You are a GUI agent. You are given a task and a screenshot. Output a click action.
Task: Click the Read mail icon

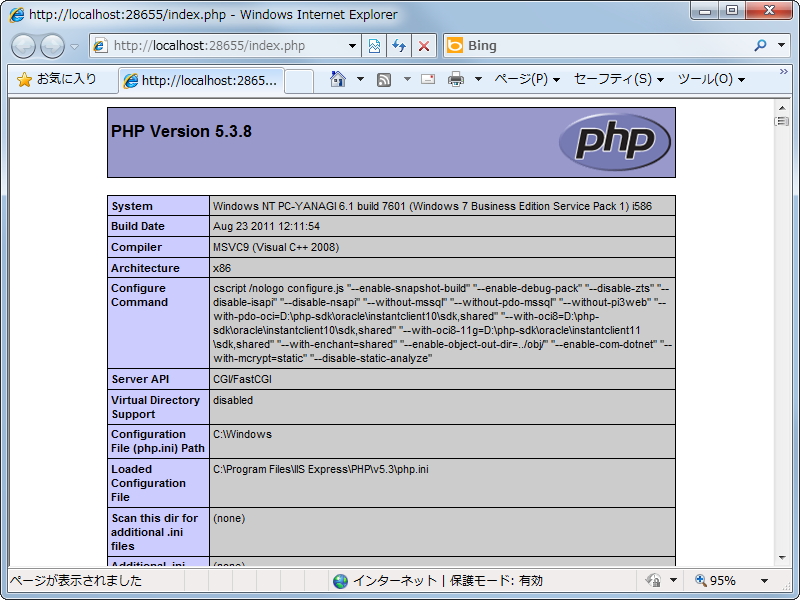coord(427,79)
